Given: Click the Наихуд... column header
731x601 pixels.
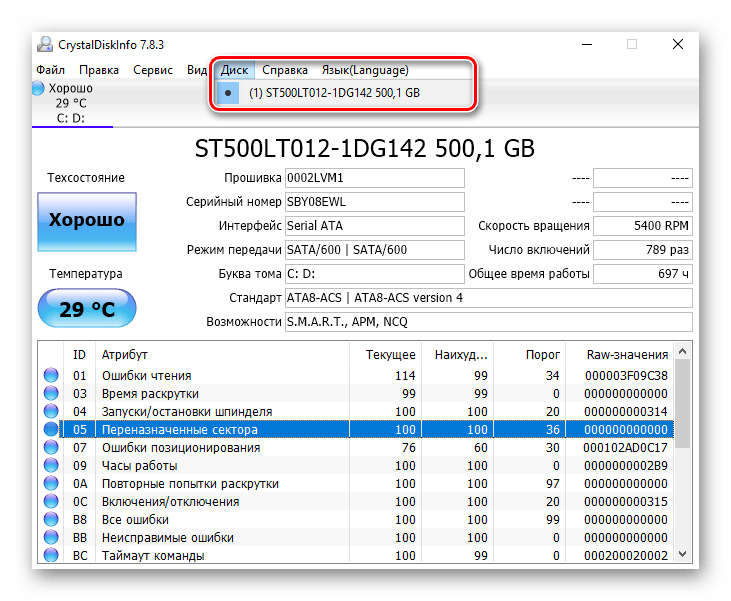Looking at the screenshot, I should pyautogui.click(x=458, y=355).
